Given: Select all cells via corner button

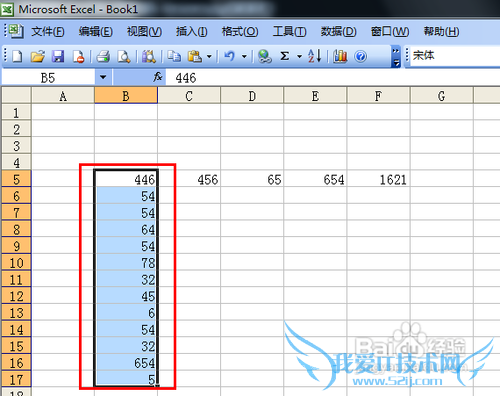Looking at the screenshot, I should coord(16,95).
